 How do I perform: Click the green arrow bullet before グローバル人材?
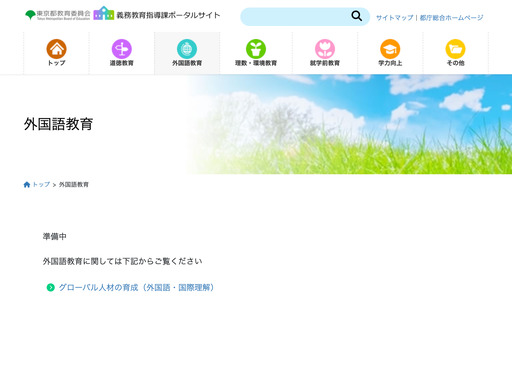[51, 287]
